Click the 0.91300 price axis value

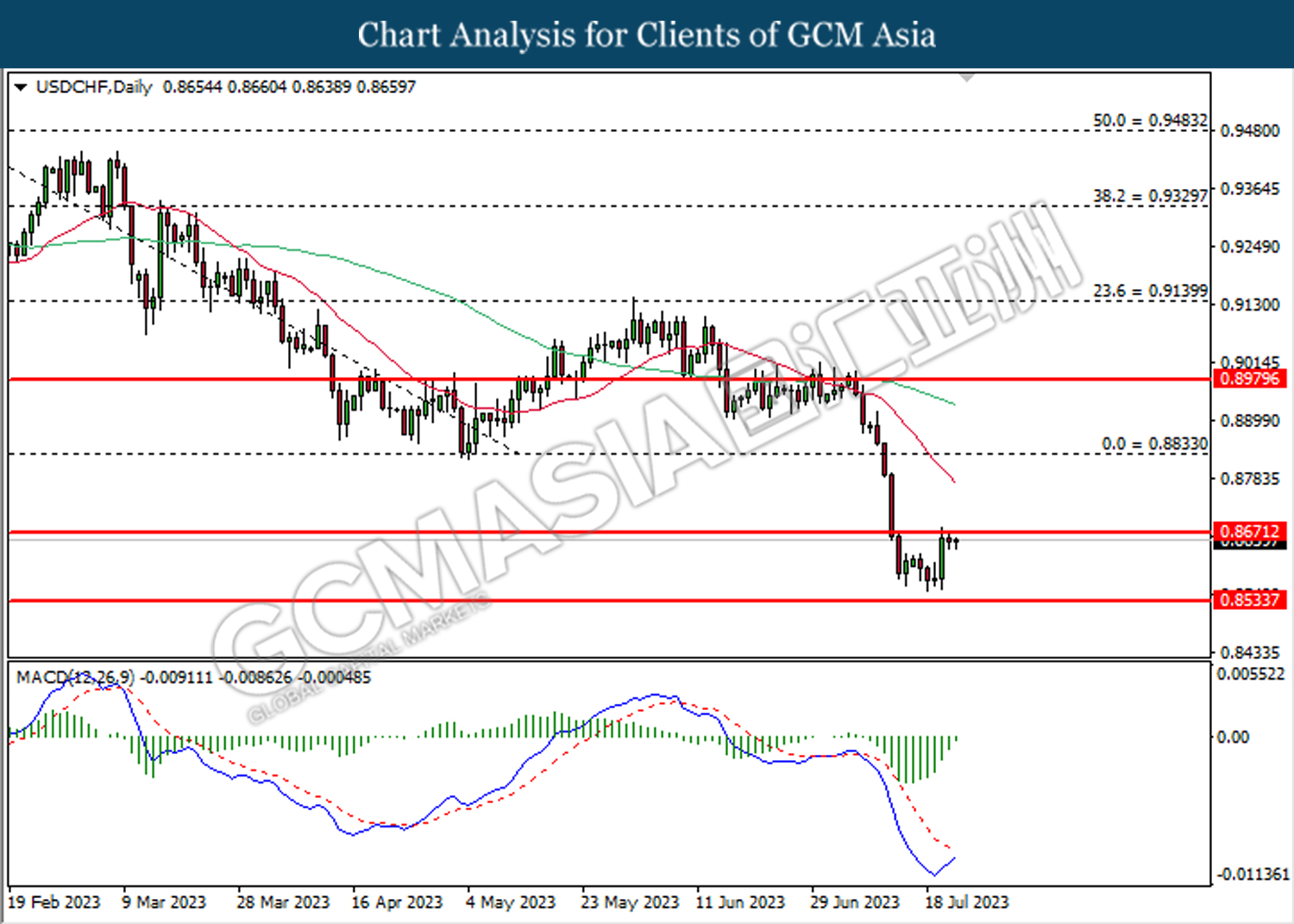1250,305
